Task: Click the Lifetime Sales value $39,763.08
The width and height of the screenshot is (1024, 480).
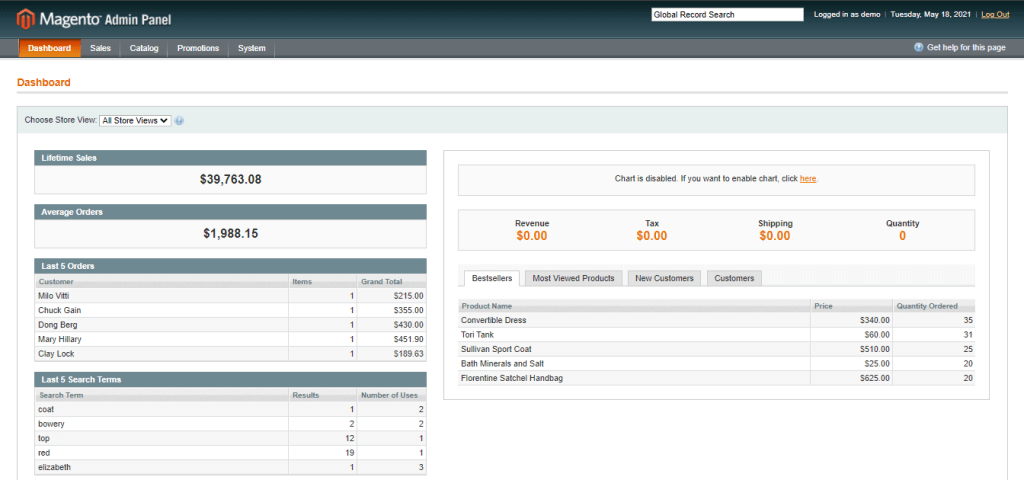Action: tap(231, 180)
